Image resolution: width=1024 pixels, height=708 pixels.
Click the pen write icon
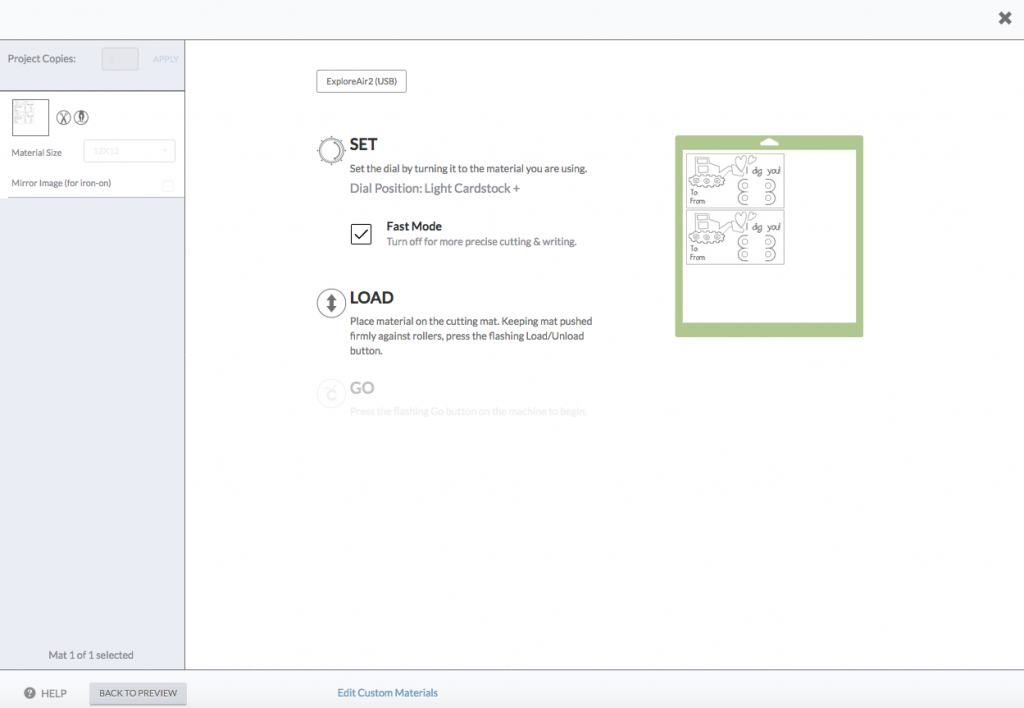81,118
